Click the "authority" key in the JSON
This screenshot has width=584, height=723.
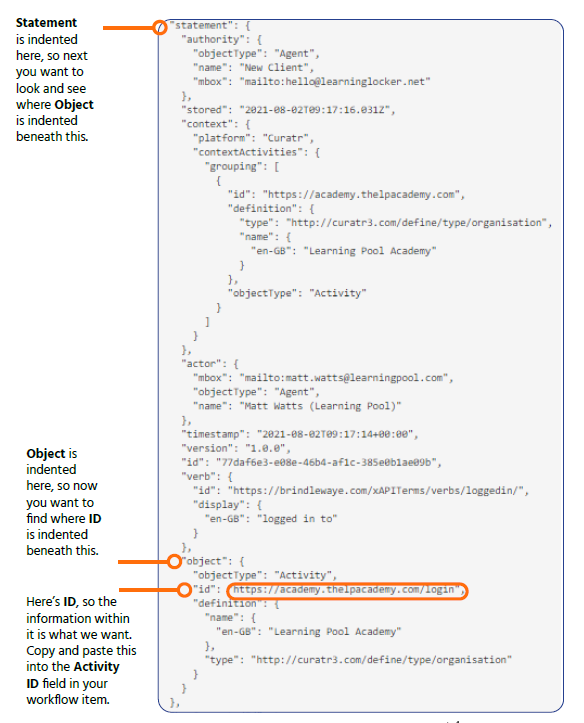[x=212, y=40]
